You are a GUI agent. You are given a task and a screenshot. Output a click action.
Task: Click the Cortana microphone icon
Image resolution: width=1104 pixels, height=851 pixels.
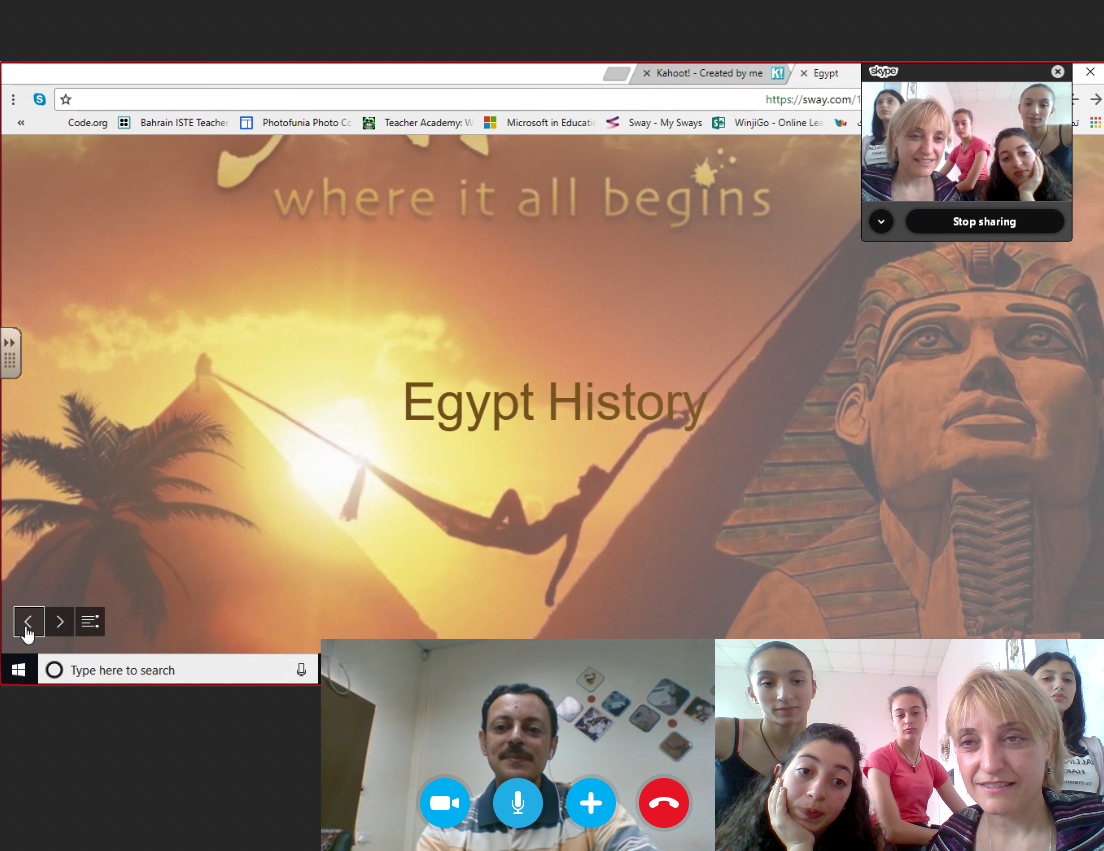pos(301,670)
